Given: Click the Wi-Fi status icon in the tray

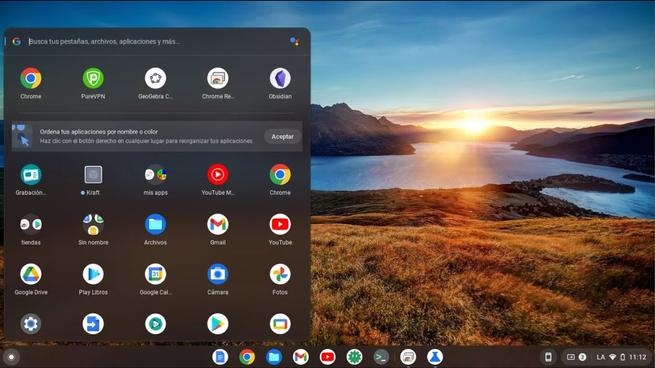Looking at the screenshot, I should [x=612, y=357].
